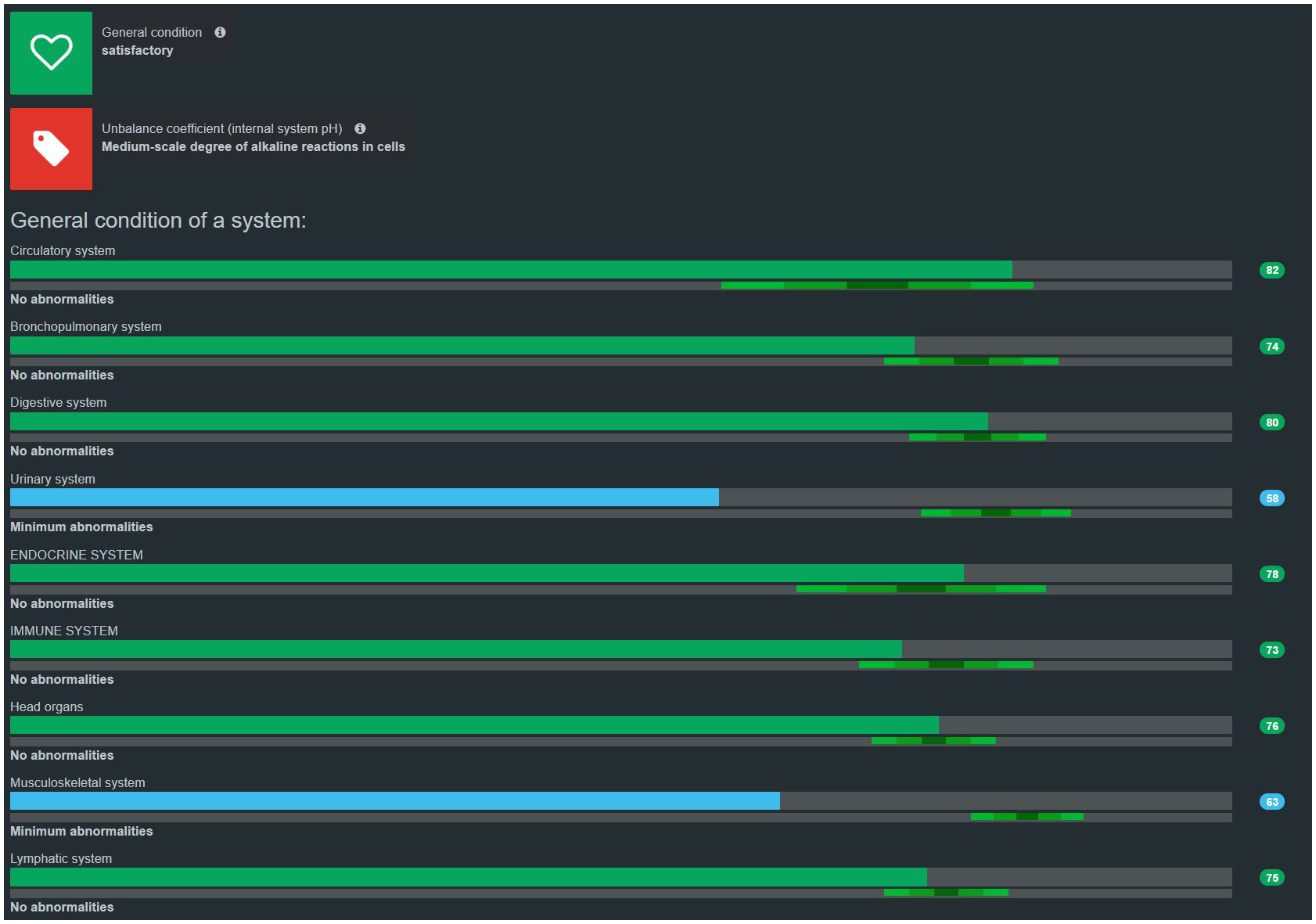Click the red tag Unbalance coefficient icon
Screen dimensions: 1316x924
(x=51, y=149)
